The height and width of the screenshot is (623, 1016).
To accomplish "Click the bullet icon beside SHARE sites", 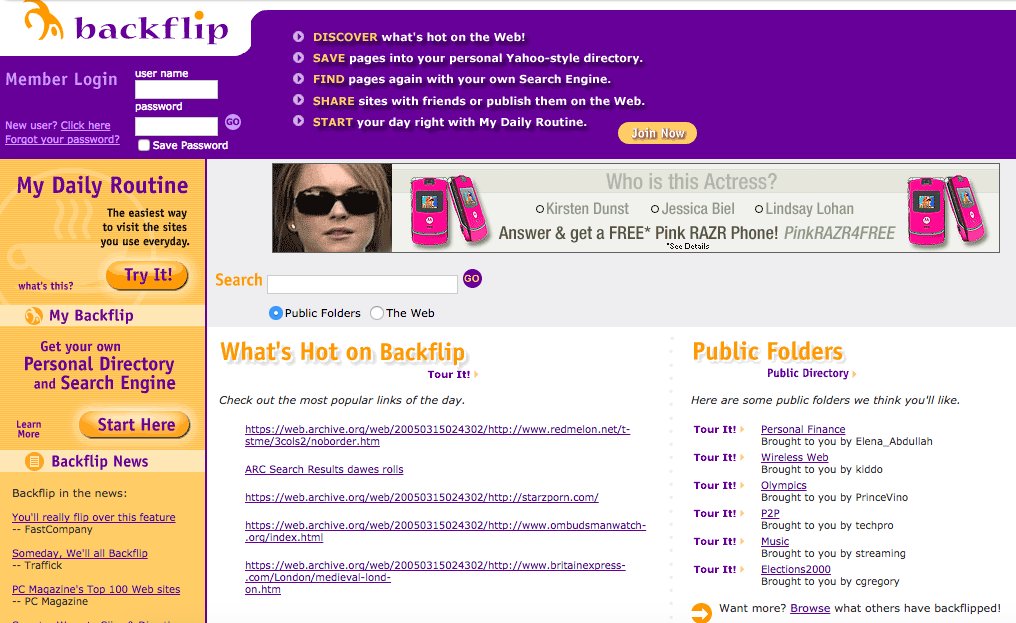I will pyautogui.click(x=299, y=100).
